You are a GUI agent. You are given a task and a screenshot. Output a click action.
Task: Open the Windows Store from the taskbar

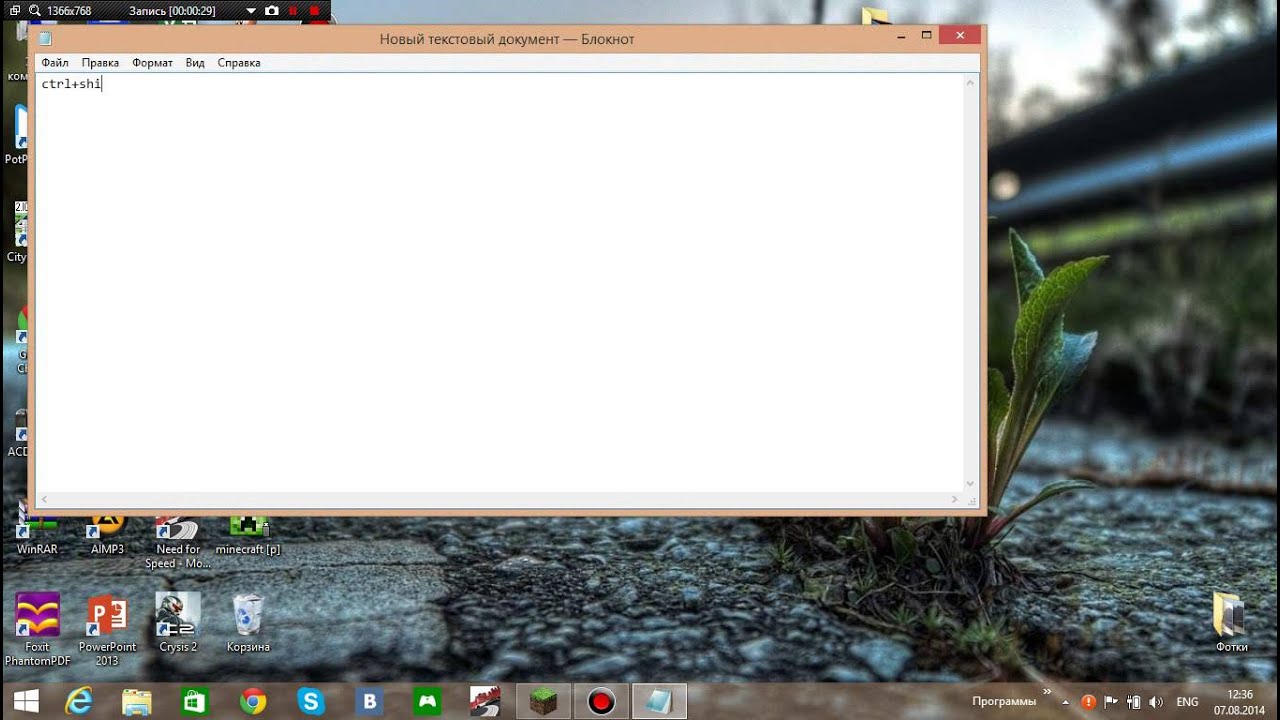point(195,701)
